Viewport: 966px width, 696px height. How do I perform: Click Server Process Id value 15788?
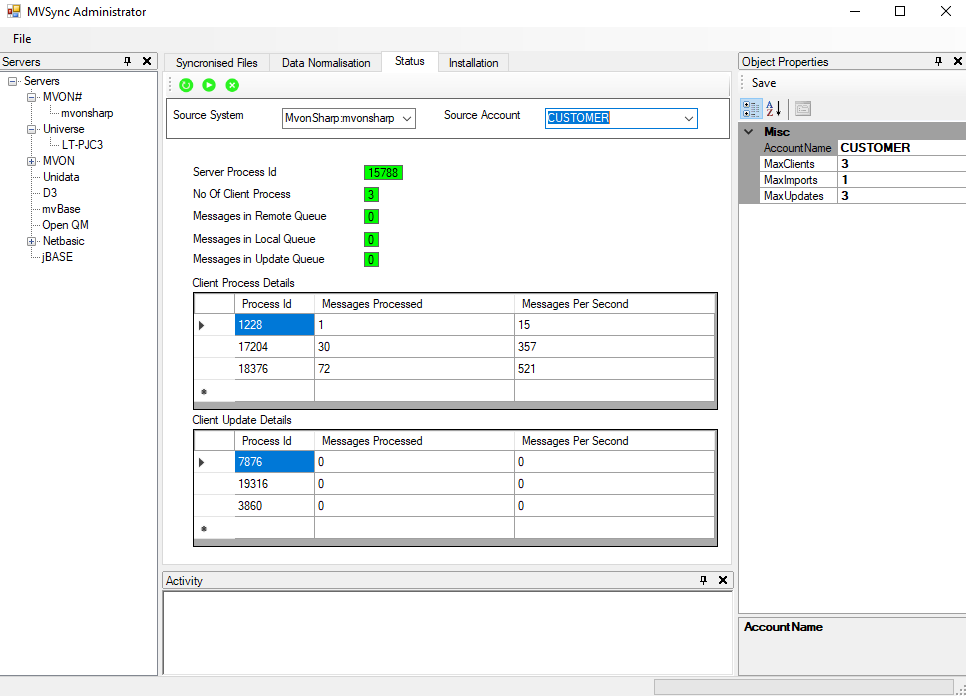point(383,172)
